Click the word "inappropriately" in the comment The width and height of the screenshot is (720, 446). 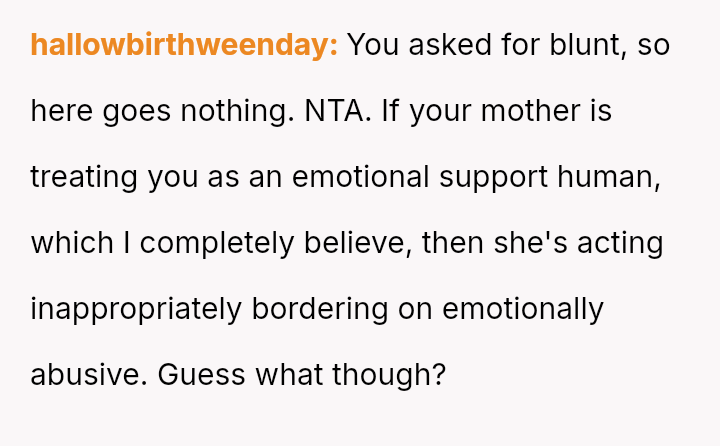point(136,309)
